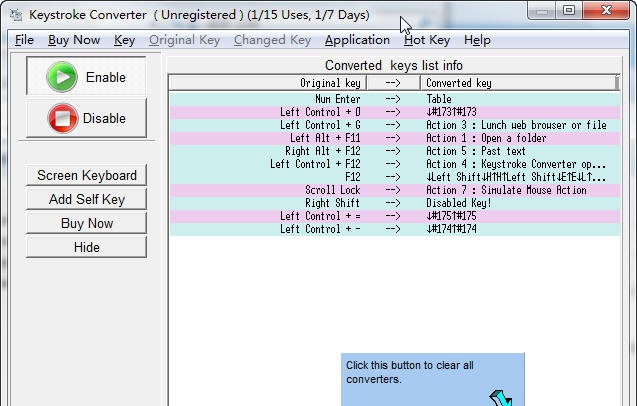
Task: Click 'Action 7 : Simulate Mouse Action' cell
Action: pos(506,190)
